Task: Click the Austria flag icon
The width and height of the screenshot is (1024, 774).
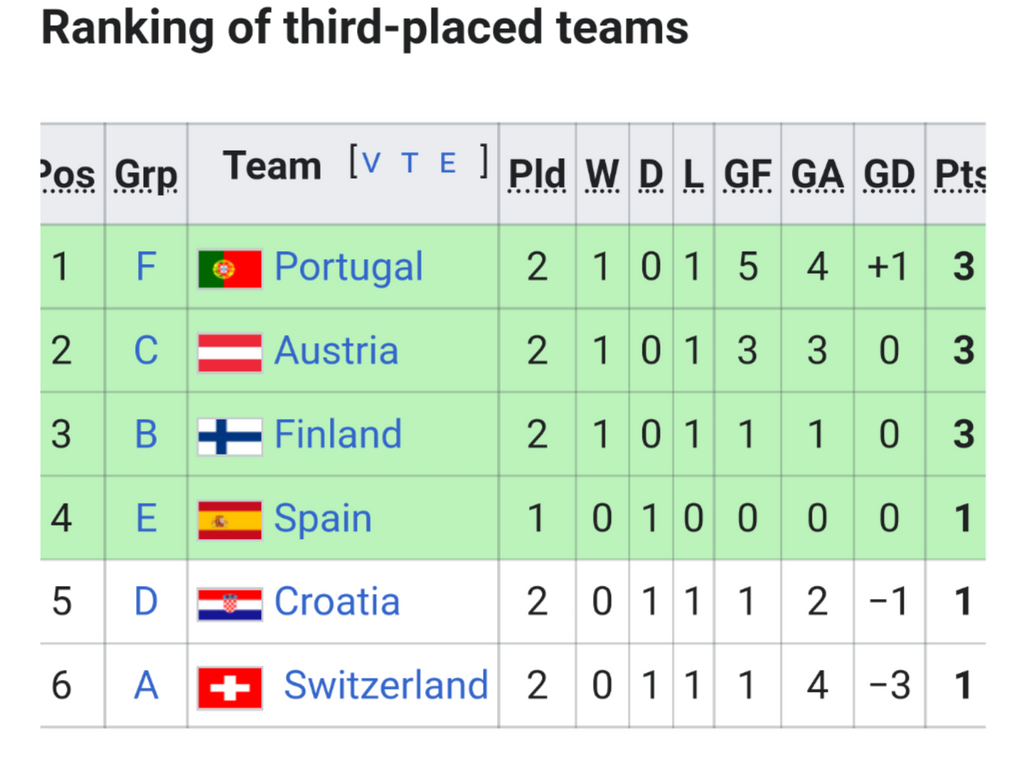Action: click(x=230, y=352)
